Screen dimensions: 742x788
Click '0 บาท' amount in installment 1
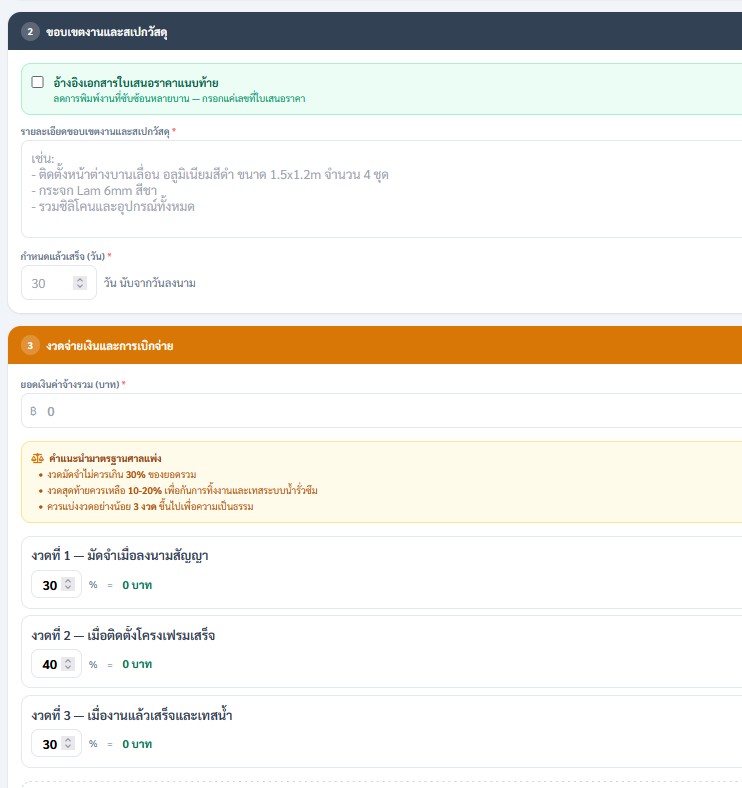coord(137,585)
